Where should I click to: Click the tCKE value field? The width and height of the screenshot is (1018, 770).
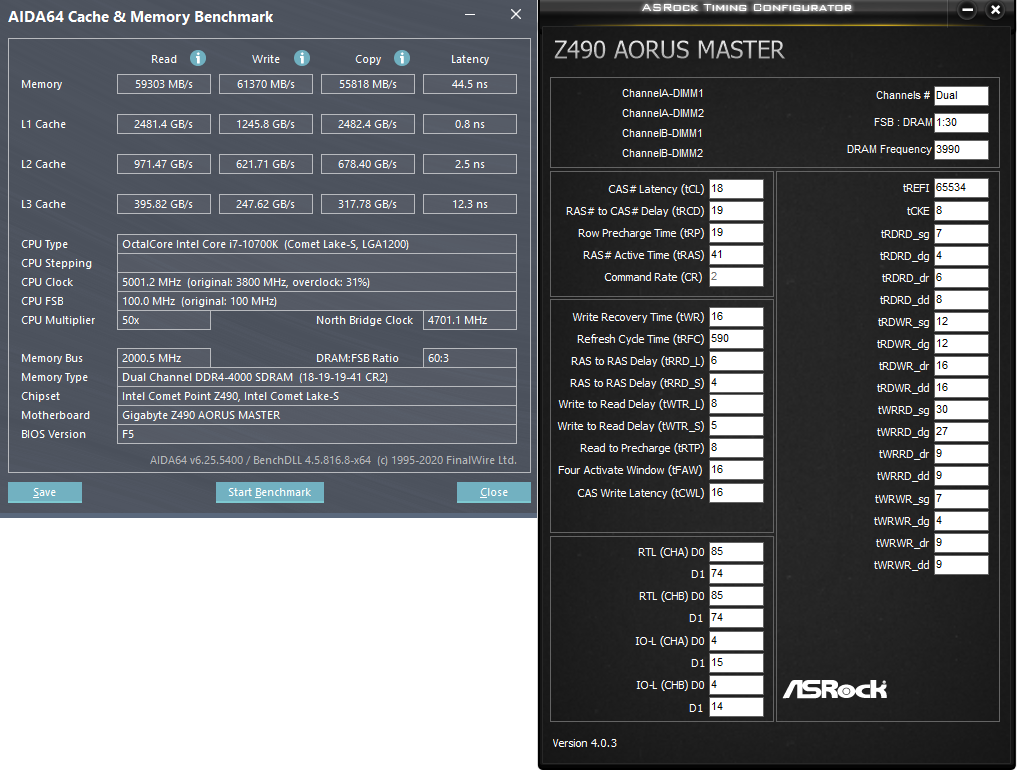(x=961, y=211)
